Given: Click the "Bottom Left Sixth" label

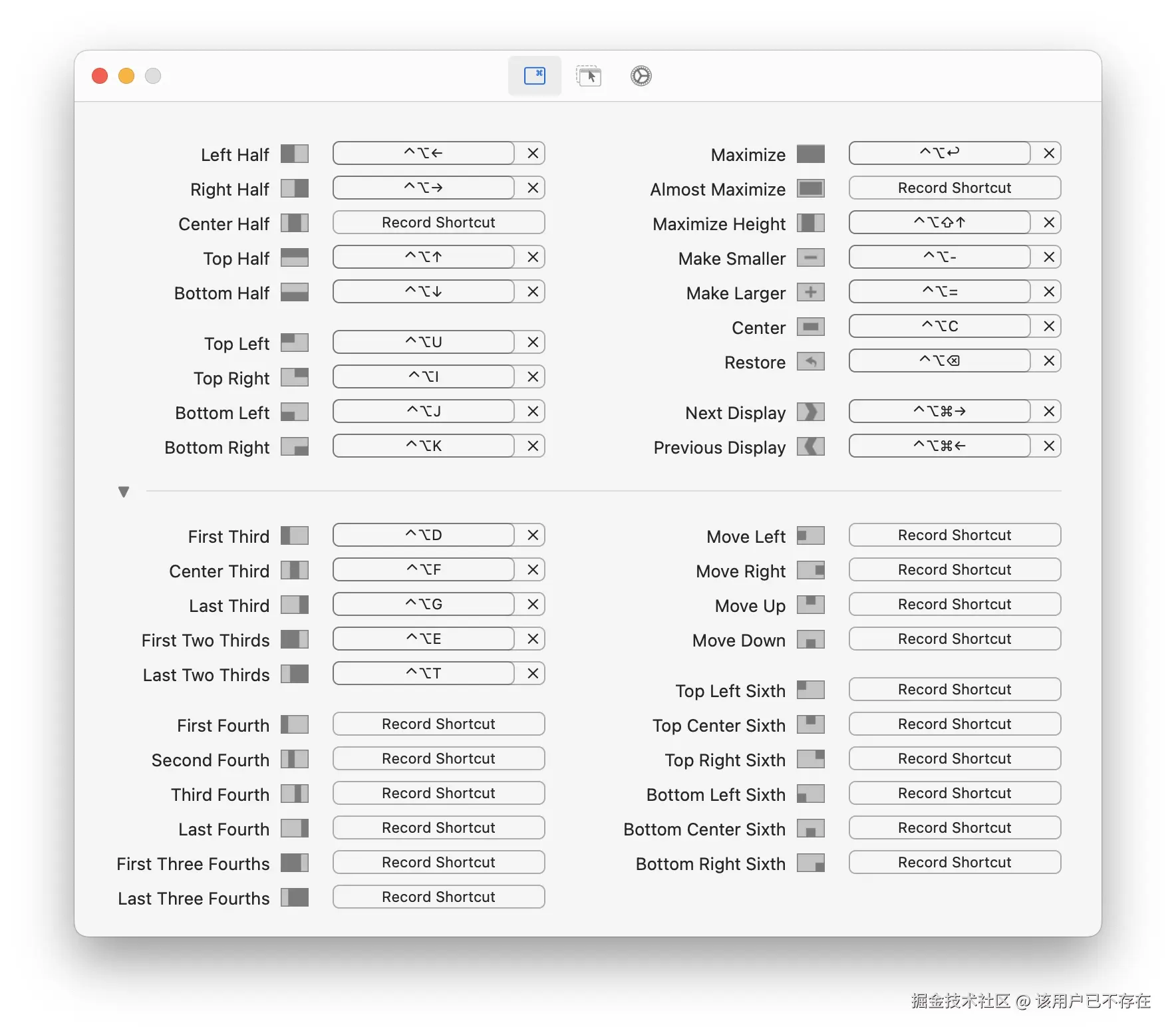Looking at the screenshot, I should tap(716, 795).
